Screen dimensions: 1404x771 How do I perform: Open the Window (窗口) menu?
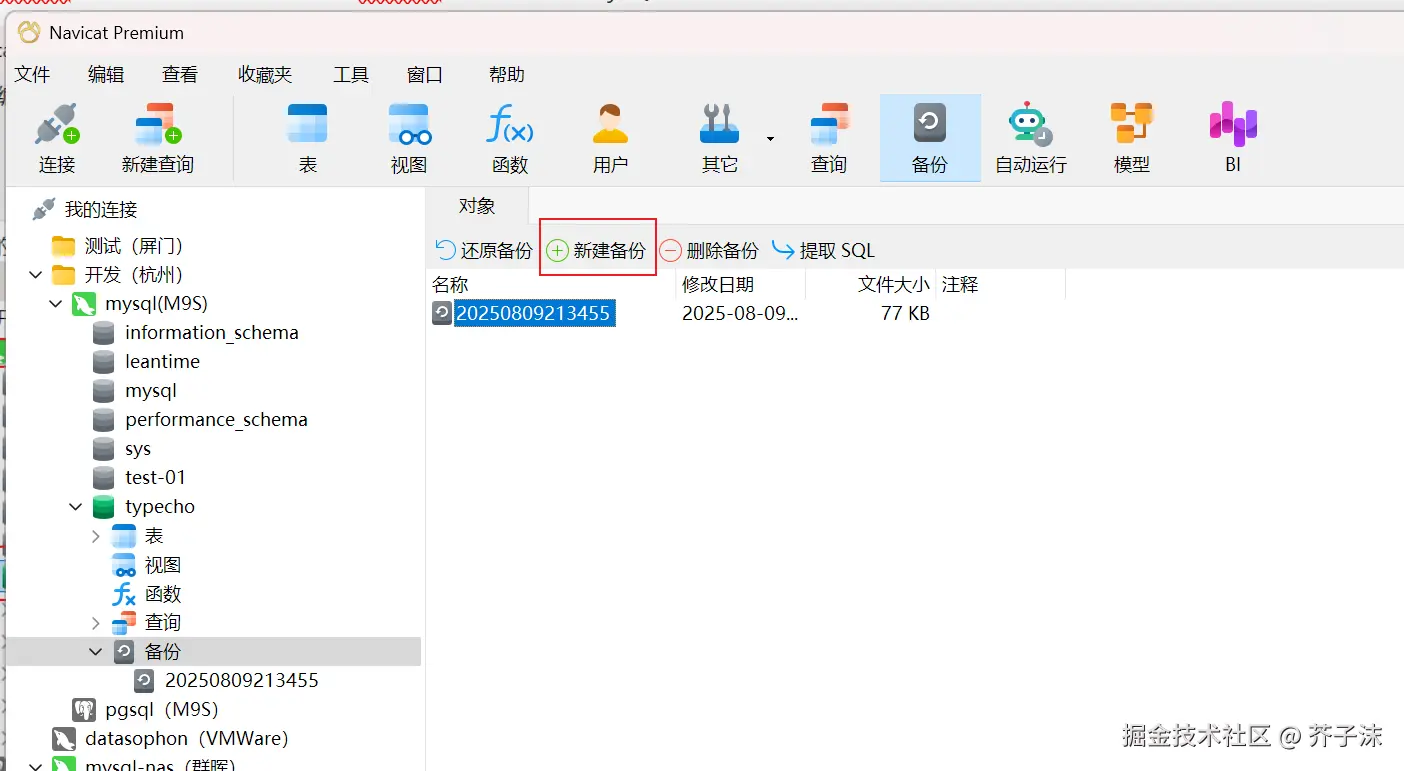click(425, 74)
